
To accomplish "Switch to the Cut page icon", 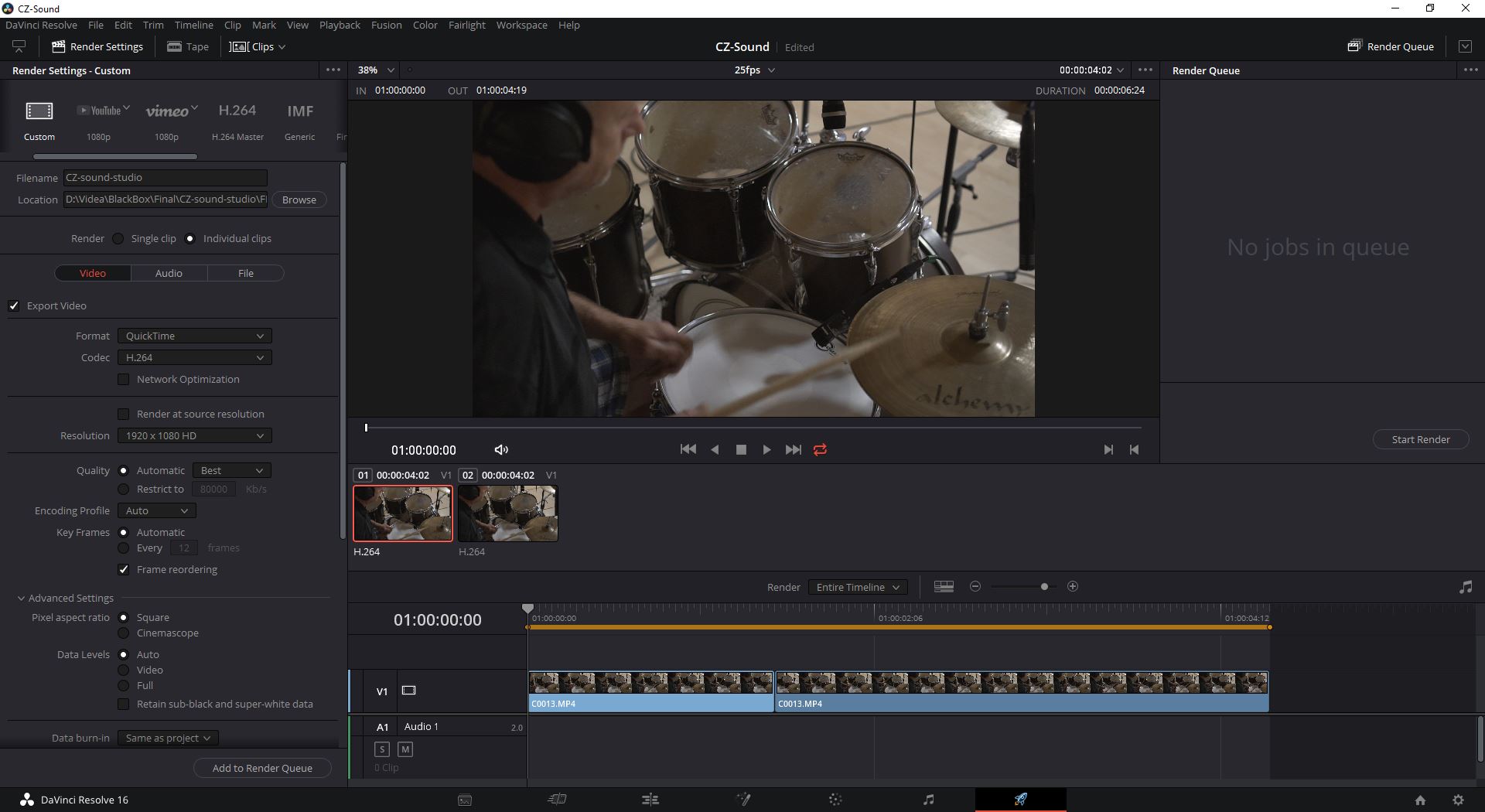I will click(558, 800).
